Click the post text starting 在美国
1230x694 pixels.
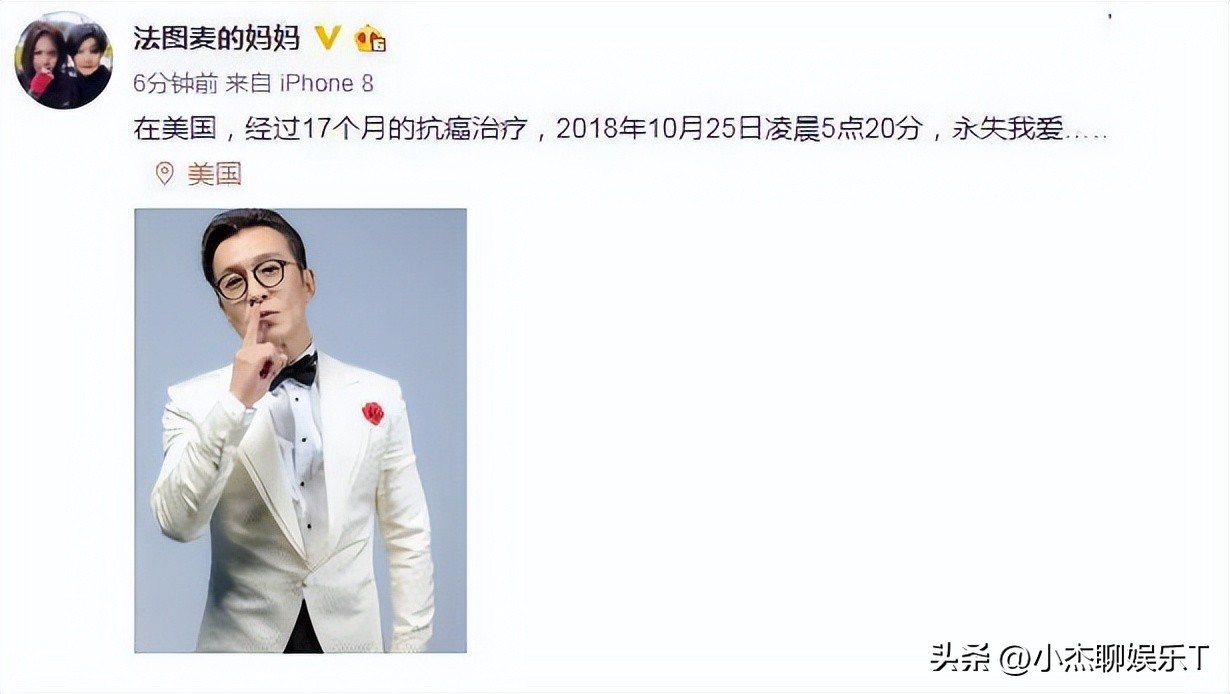click(620, 129)
